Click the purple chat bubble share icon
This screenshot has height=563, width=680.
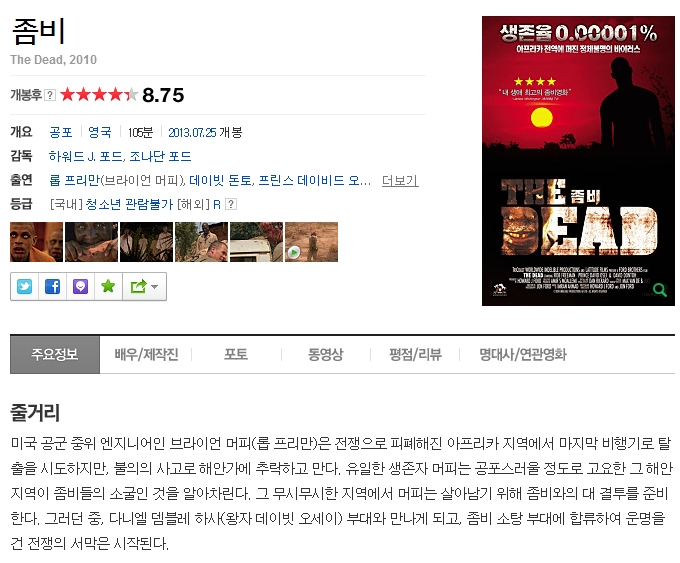(80, 286)
